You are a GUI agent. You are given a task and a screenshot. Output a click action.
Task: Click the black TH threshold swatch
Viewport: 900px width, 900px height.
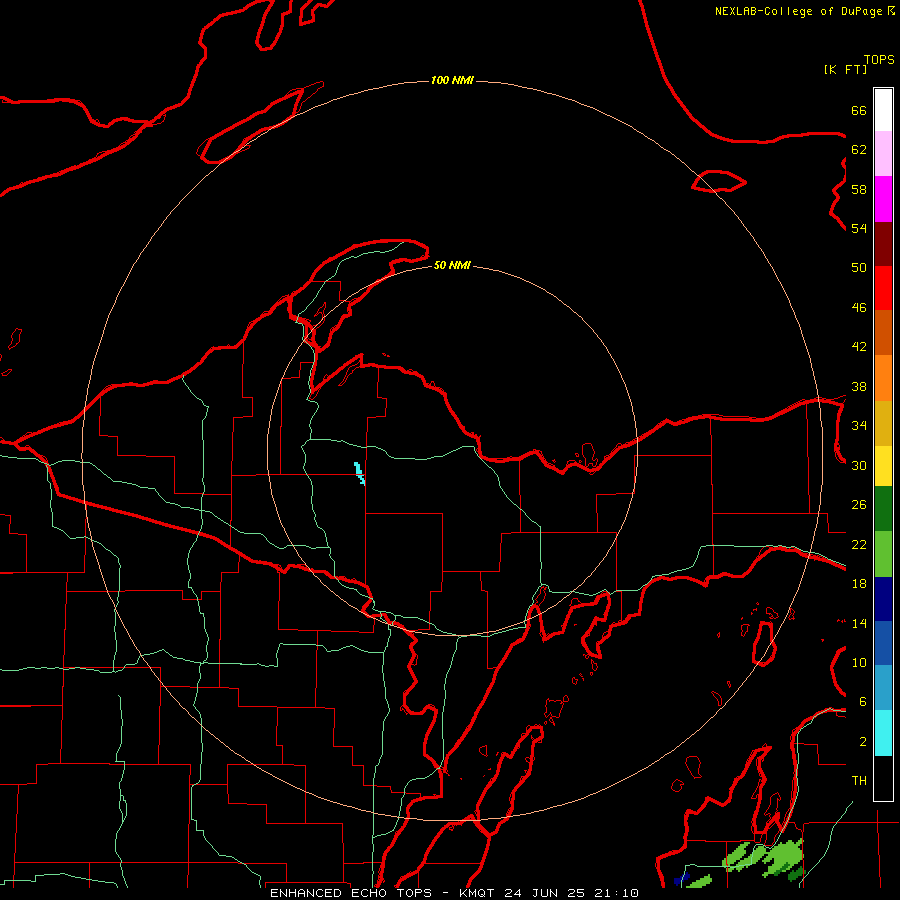tap(883, 778)
